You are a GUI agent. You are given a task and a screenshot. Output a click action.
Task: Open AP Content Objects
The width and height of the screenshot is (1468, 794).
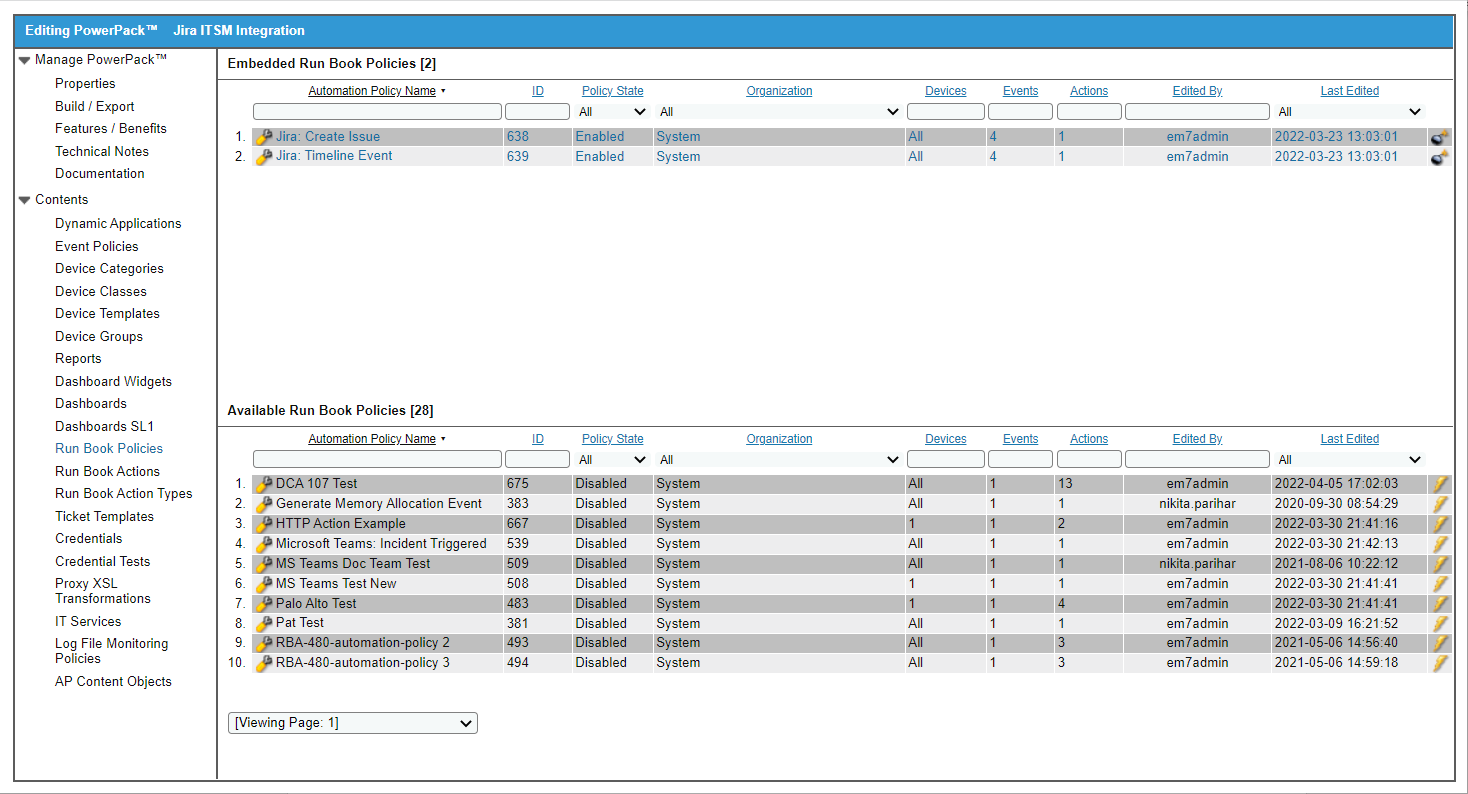(x=113, y=682)
